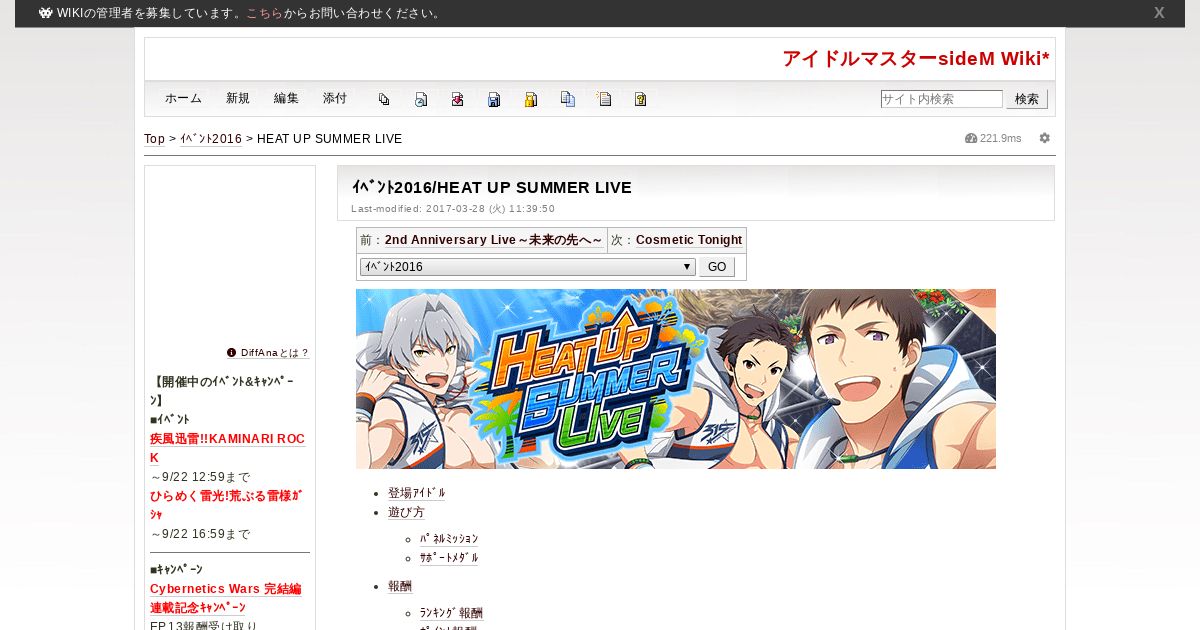Click the speedometer icon beside 221.9ms
The width and height of the screenshot is (1200, 630).
971,138
